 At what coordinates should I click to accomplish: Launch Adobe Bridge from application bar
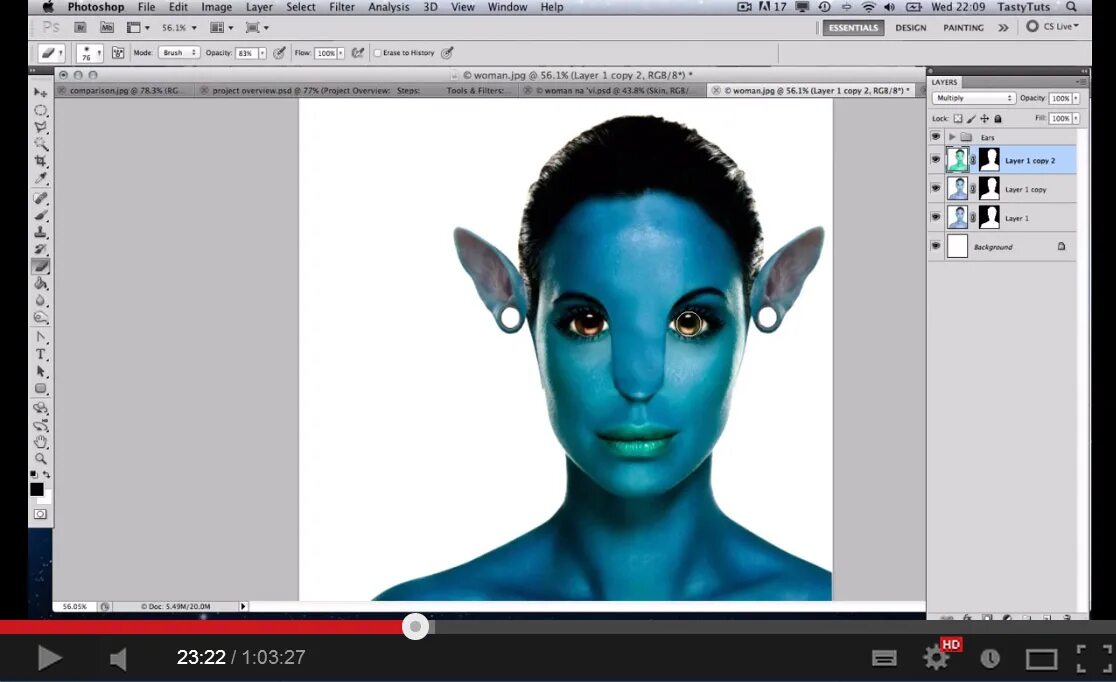click(x=80, y=27)
